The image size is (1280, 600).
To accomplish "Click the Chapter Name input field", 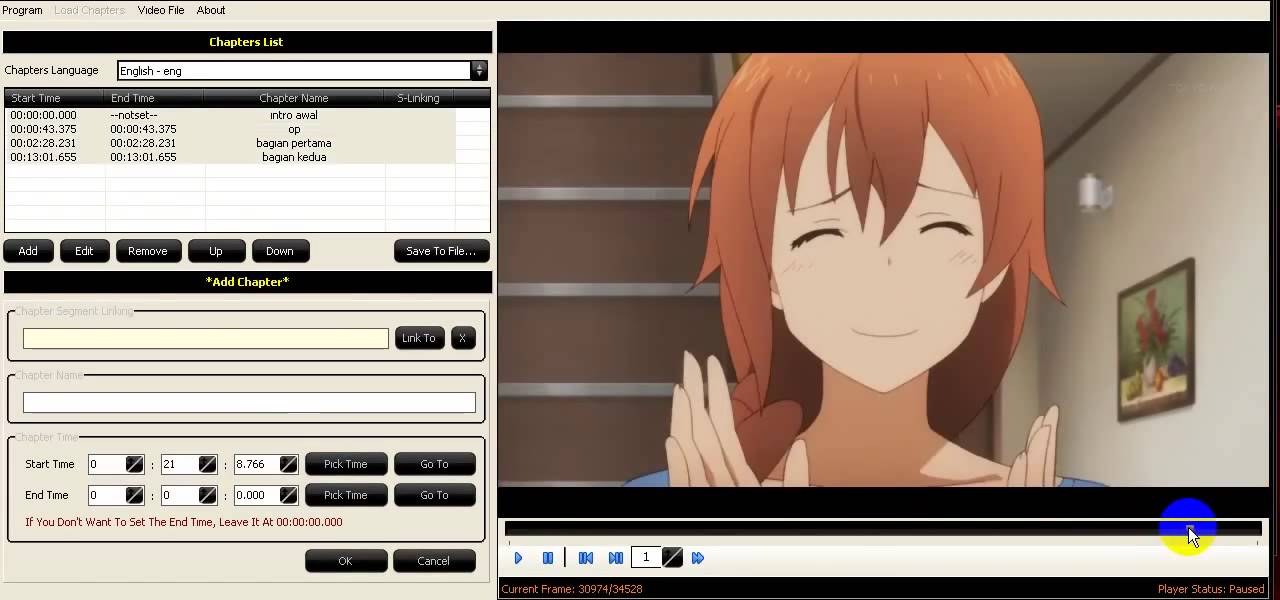I will point(249,402).
